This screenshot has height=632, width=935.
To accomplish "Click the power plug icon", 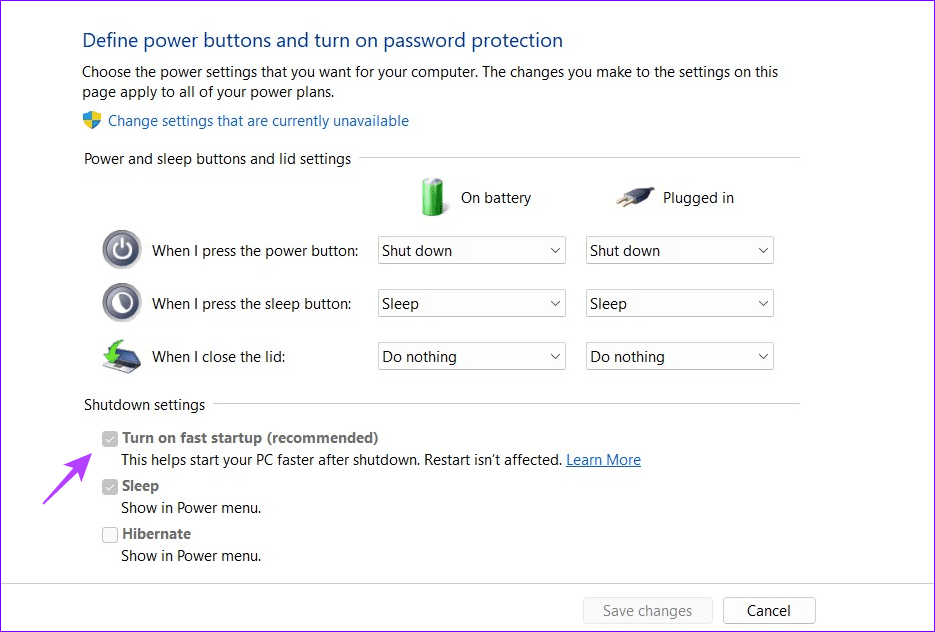I will pyautogui.click(x=635, y=197).
